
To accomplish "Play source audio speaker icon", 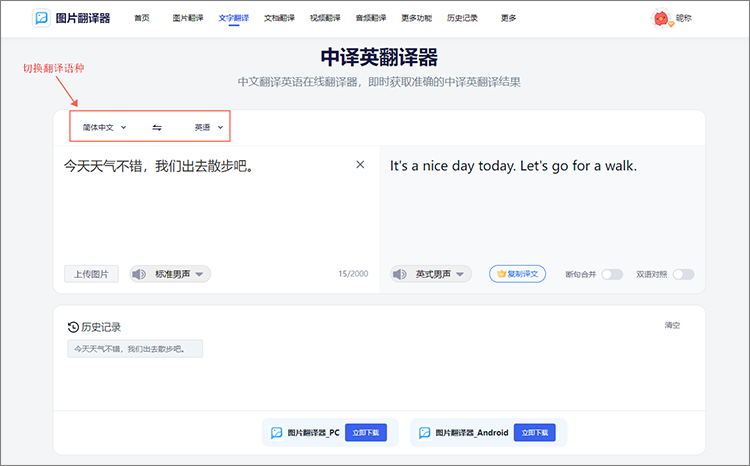I will [139, 274].
